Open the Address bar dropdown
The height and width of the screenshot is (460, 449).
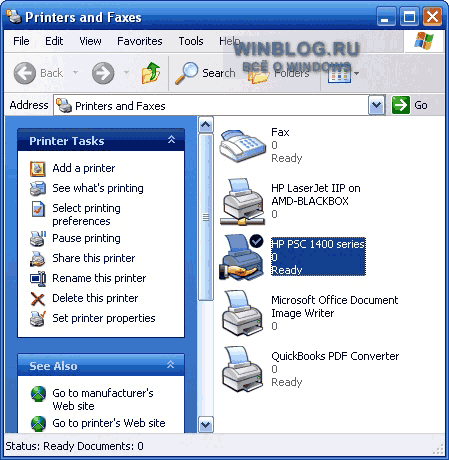(x=377, y=105)
